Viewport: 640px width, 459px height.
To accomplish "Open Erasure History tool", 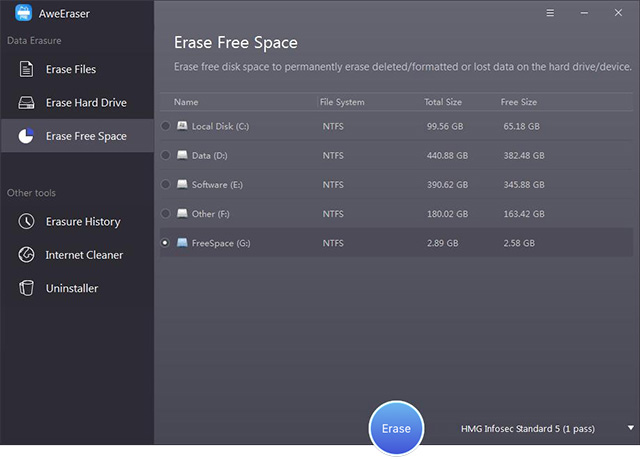I will pos(77,222).
